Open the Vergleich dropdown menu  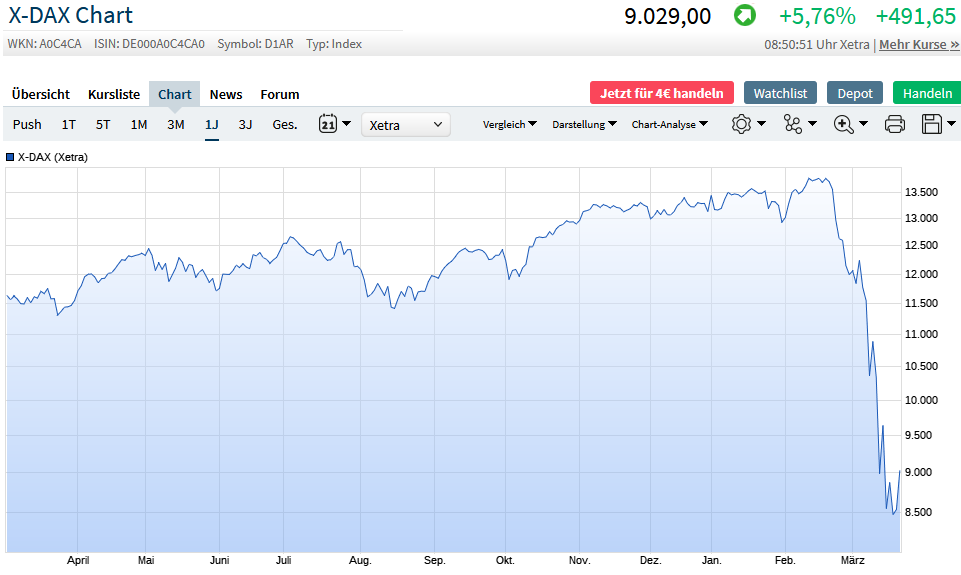pyautogui.click(x=509, y=124)
